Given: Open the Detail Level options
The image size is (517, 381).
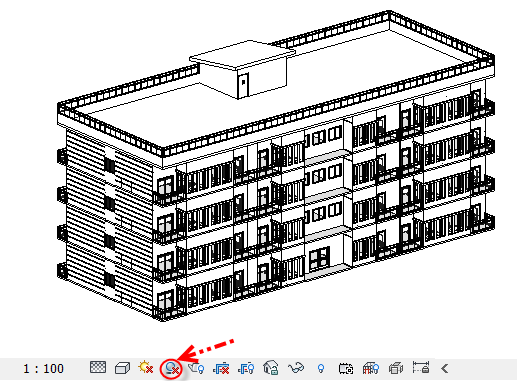Looking at the screenshot, I should [x=98, y=367].
